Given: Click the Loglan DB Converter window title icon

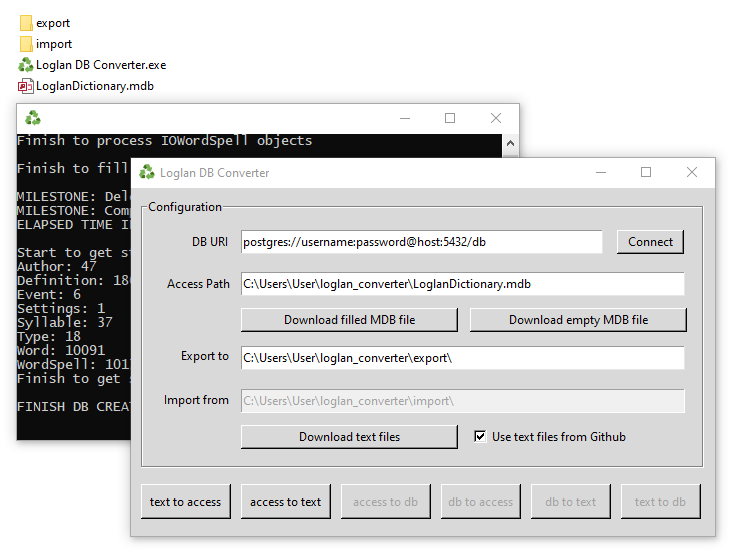Looking at the screenshot, I should tap(147, 173).
